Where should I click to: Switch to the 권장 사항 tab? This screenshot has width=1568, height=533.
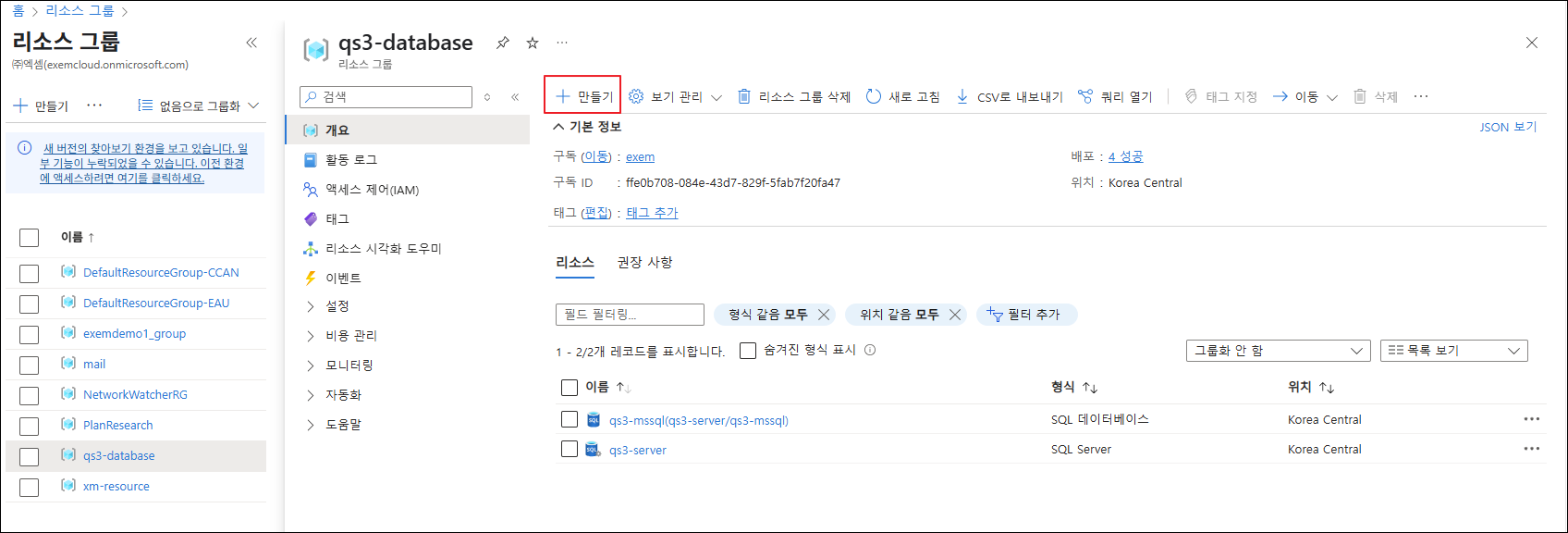(644, 263)
